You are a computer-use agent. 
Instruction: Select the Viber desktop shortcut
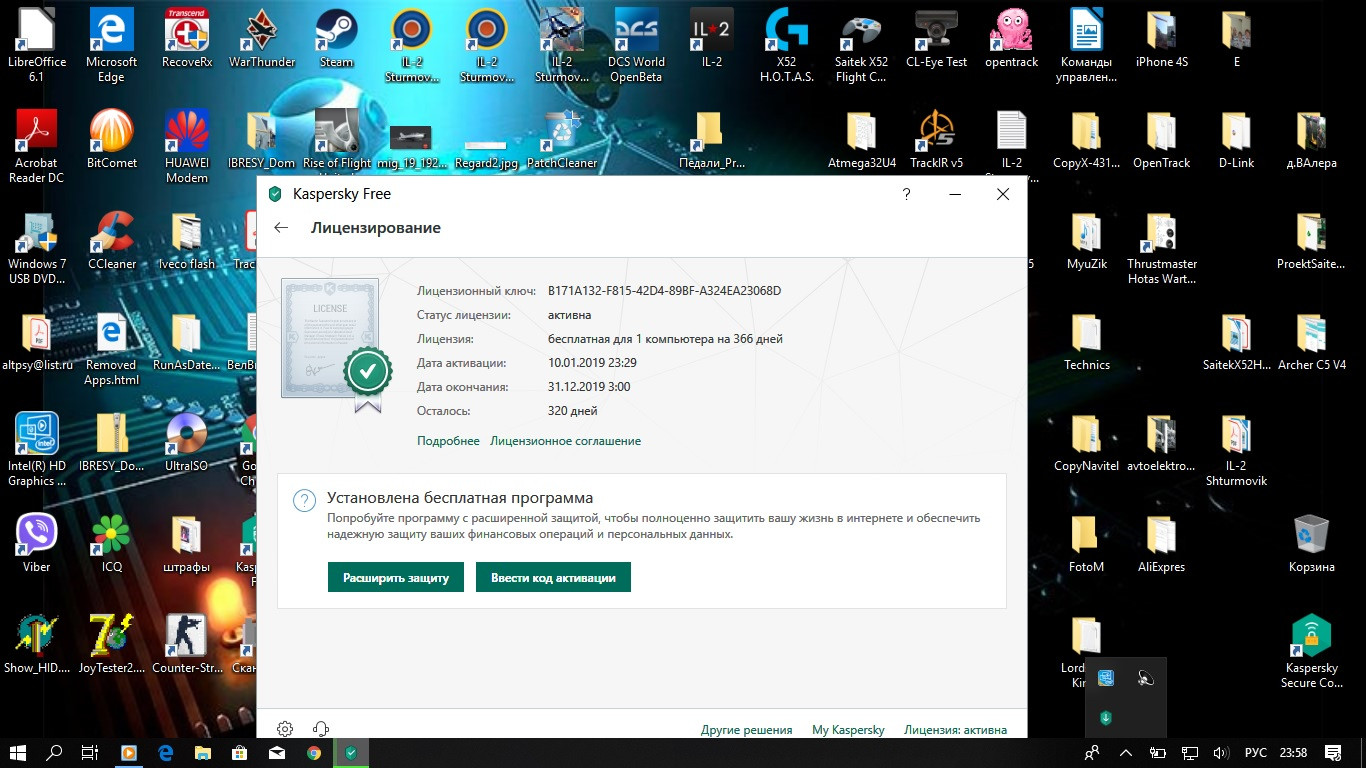[37, 543]
